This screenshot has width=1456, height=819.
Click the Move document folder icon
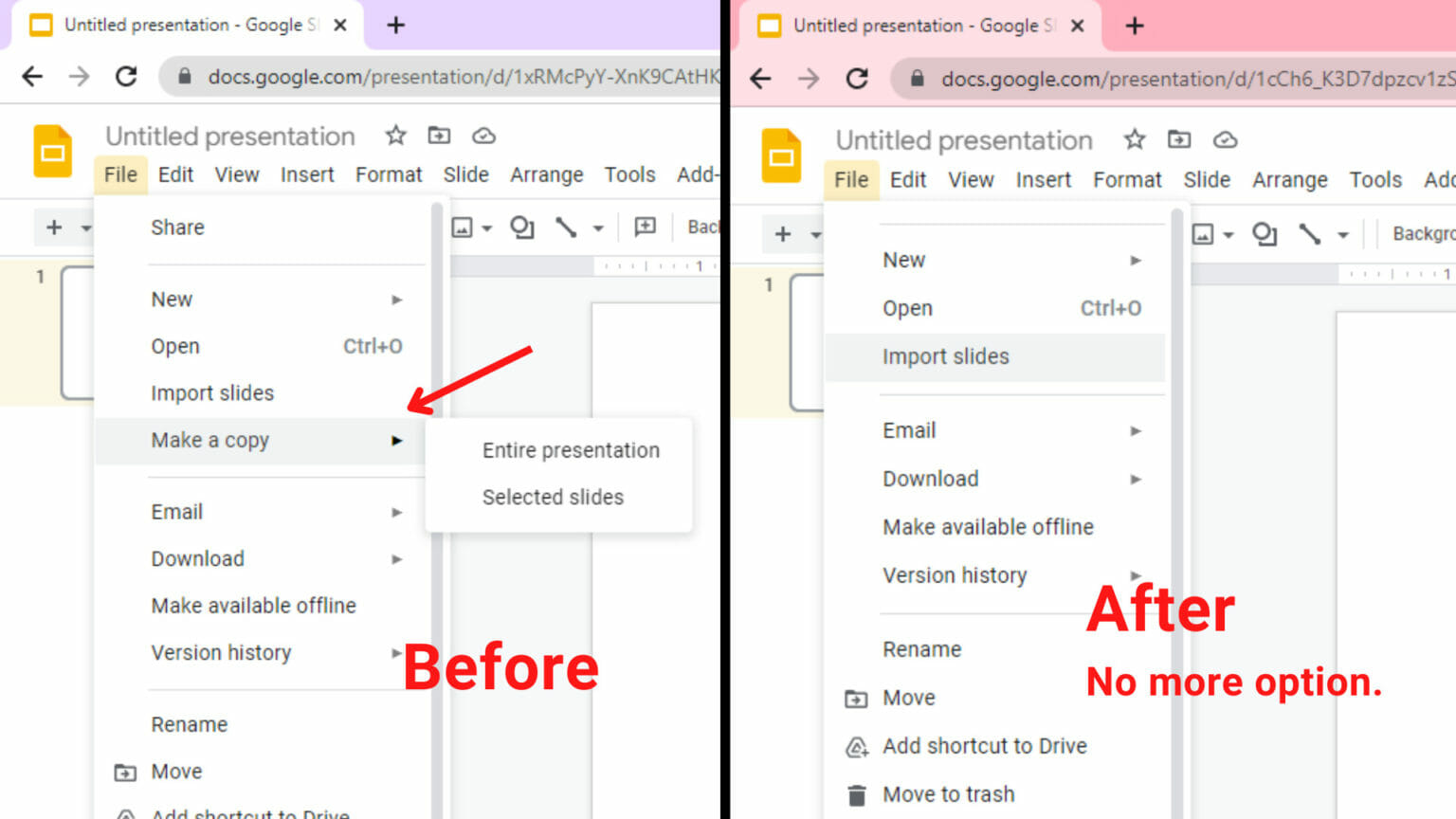point(438,136)
